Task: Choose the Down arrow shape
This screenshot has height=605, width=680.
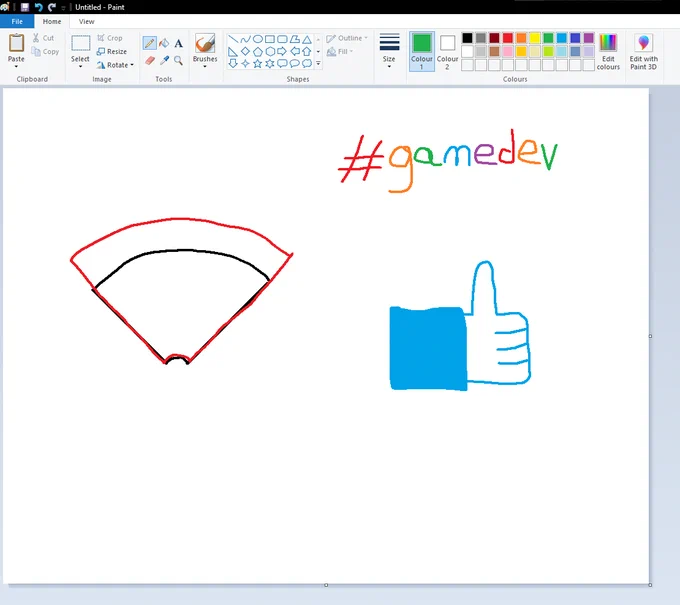Action: tap(233, 64)
